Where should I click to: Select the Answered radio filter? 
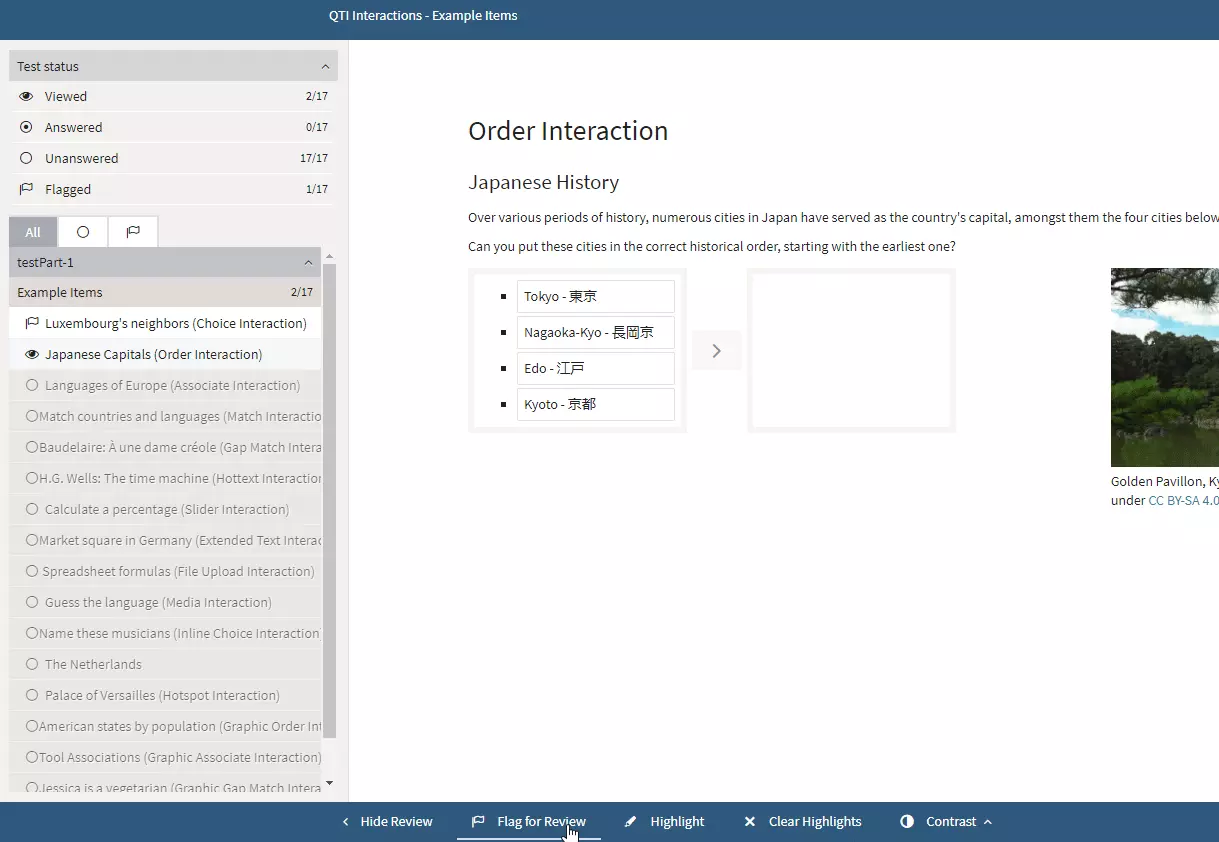tap(25, 127)
